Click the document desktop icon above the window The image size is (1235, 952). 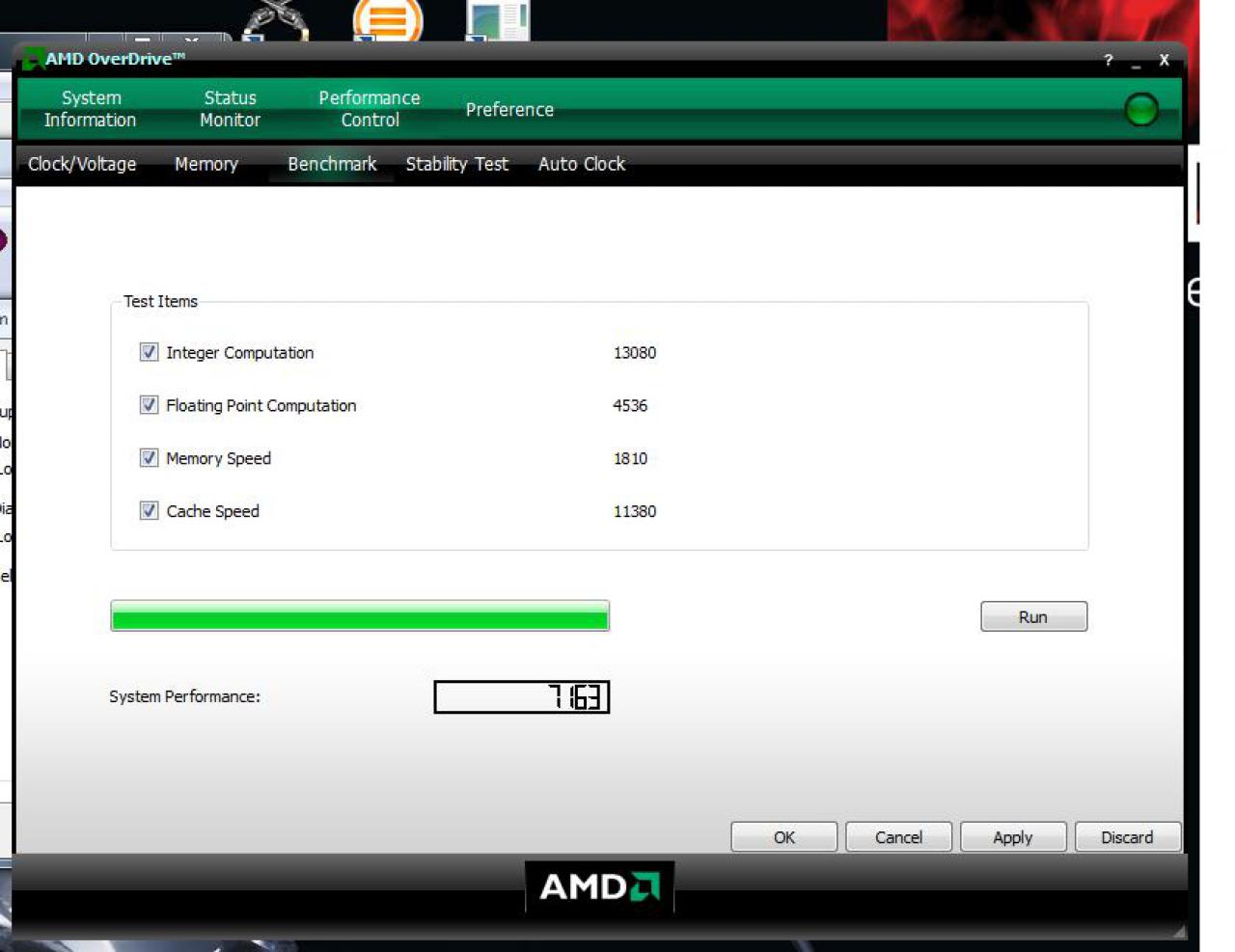coord(498,20)
